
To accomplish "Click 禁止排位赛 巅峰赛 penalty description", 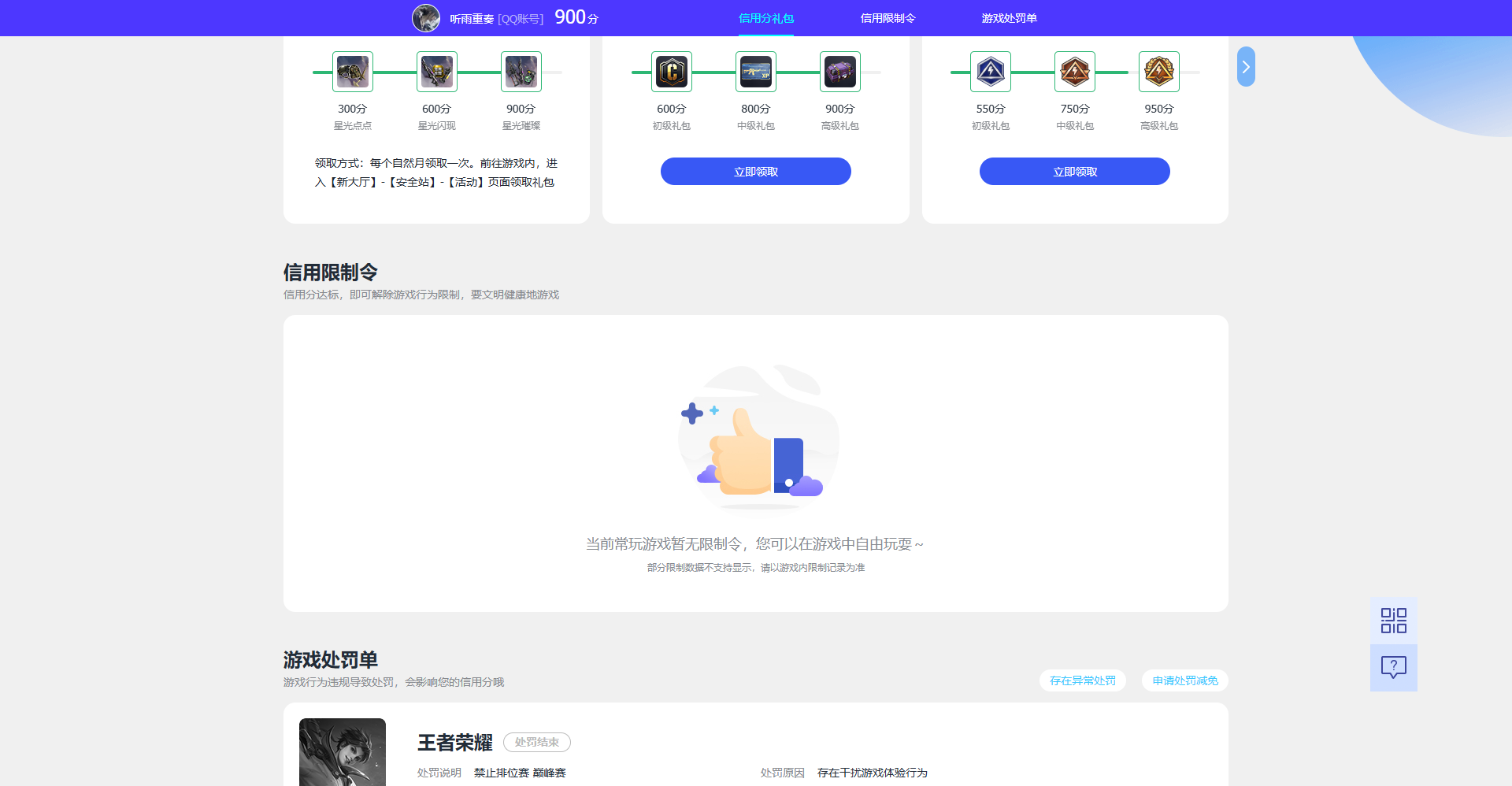I will [520, 773].
